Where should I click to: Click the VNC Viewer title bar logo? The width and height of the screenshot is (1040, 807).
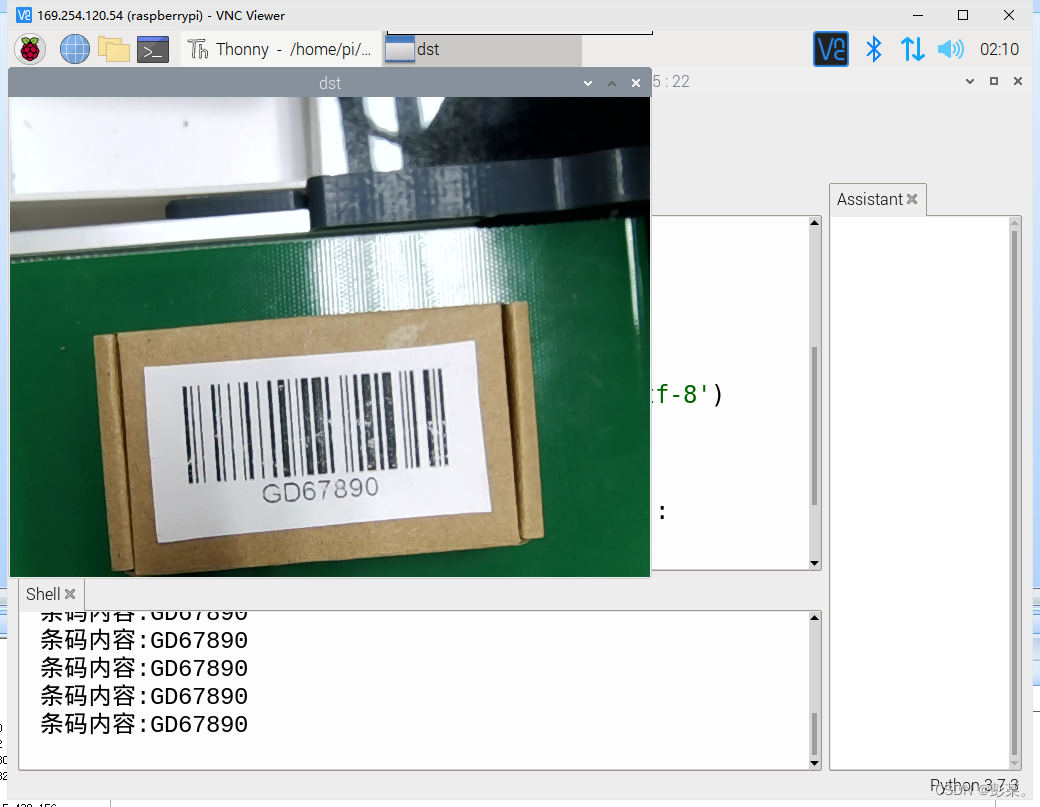pos(23,15)
